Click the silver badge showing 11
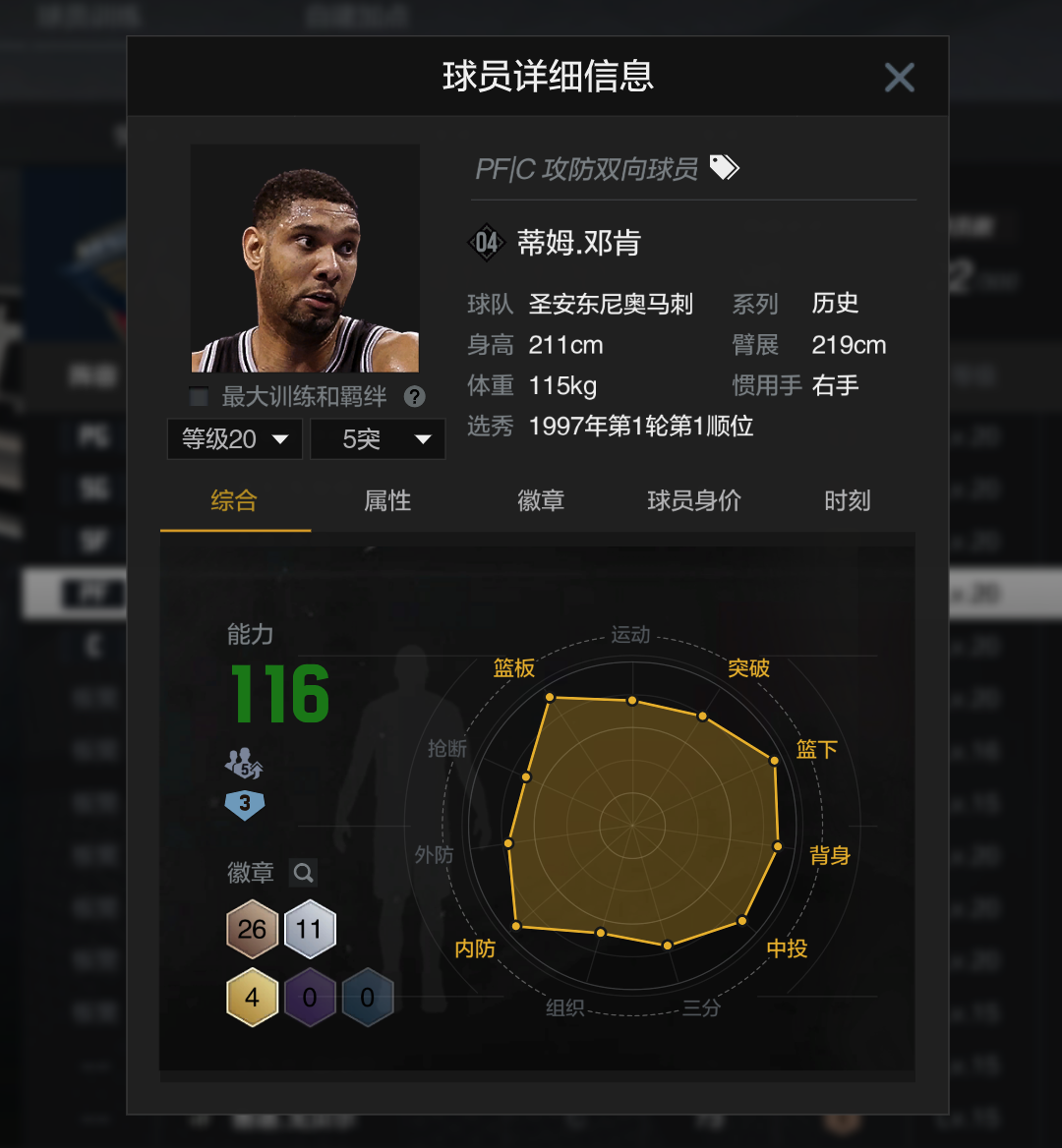The image size is (1062, 1148). (x=310, y=929)
